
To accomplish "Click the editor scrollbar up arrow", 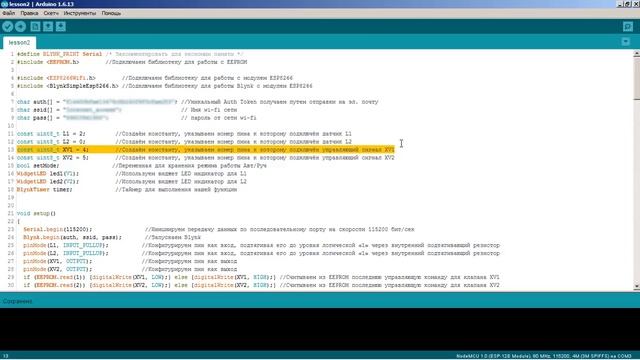I will click(x=636, y=54).
